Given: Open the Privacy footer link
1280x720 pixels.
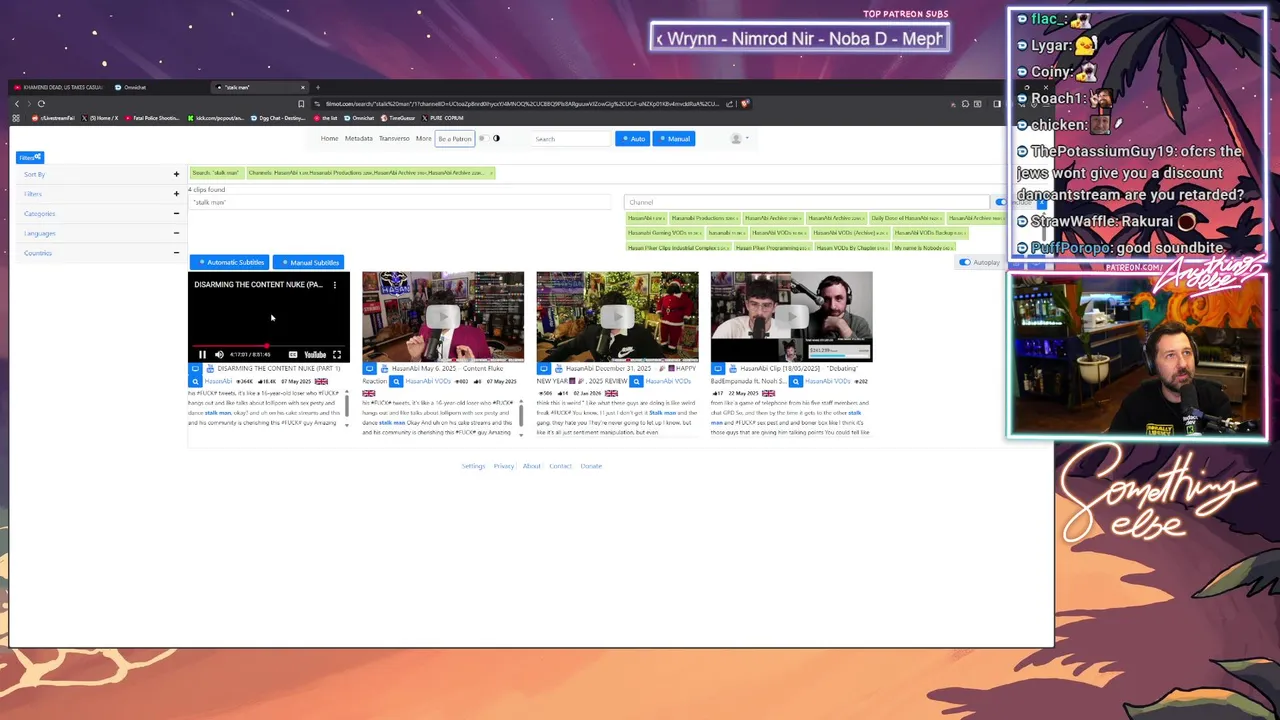Looking at the screenshot, I should (503, 466).
